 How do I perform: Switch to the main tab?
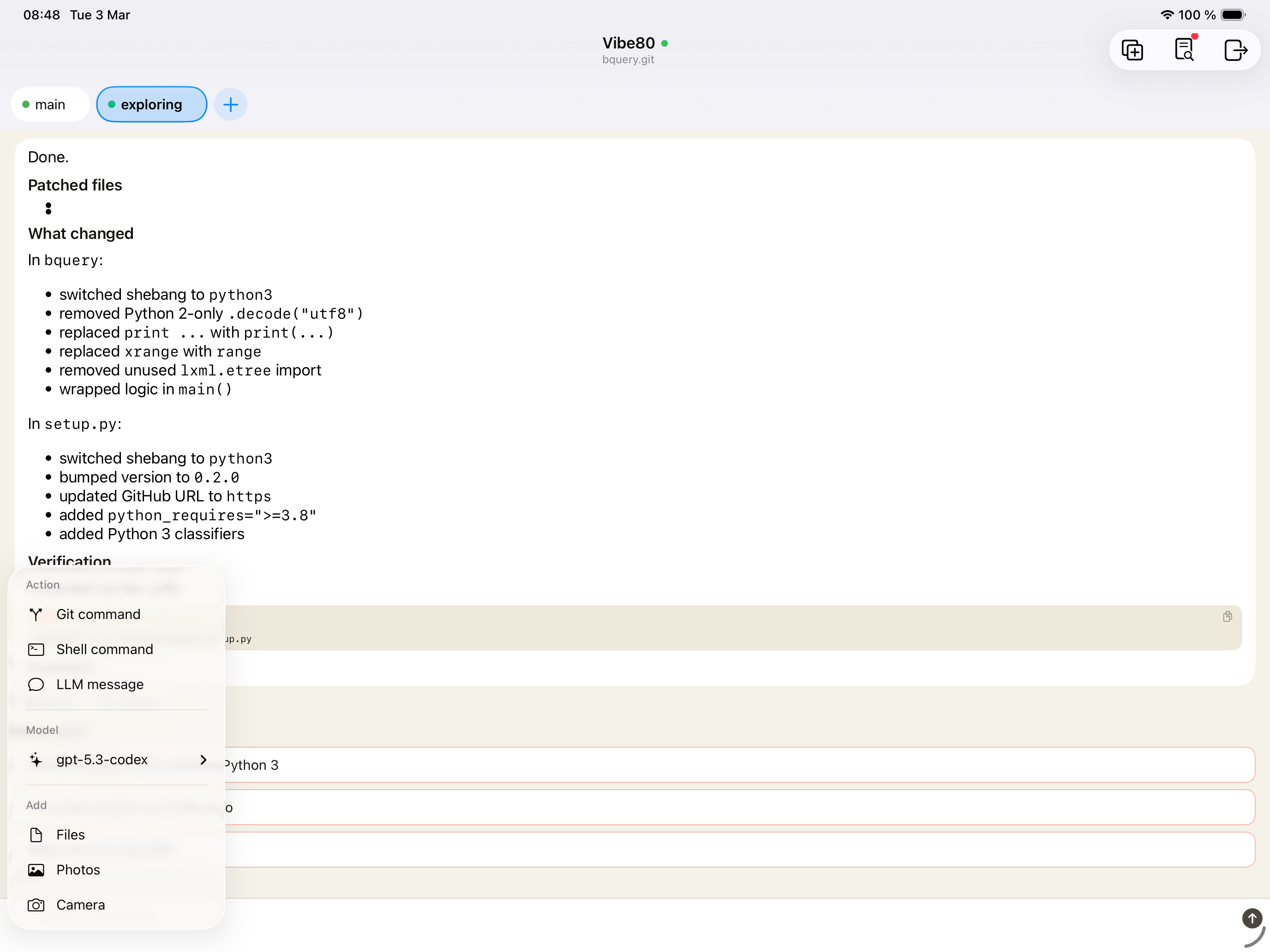tap(49, 104)
